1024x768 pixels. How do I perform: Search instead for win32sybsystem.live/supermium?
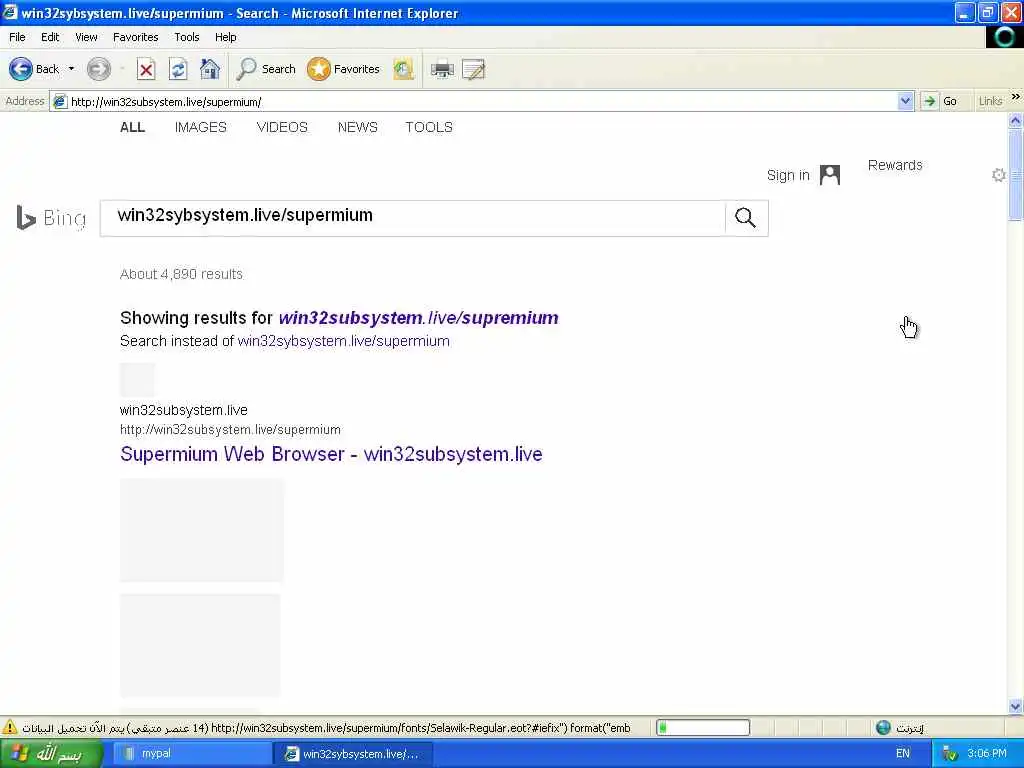pos(344,341)
